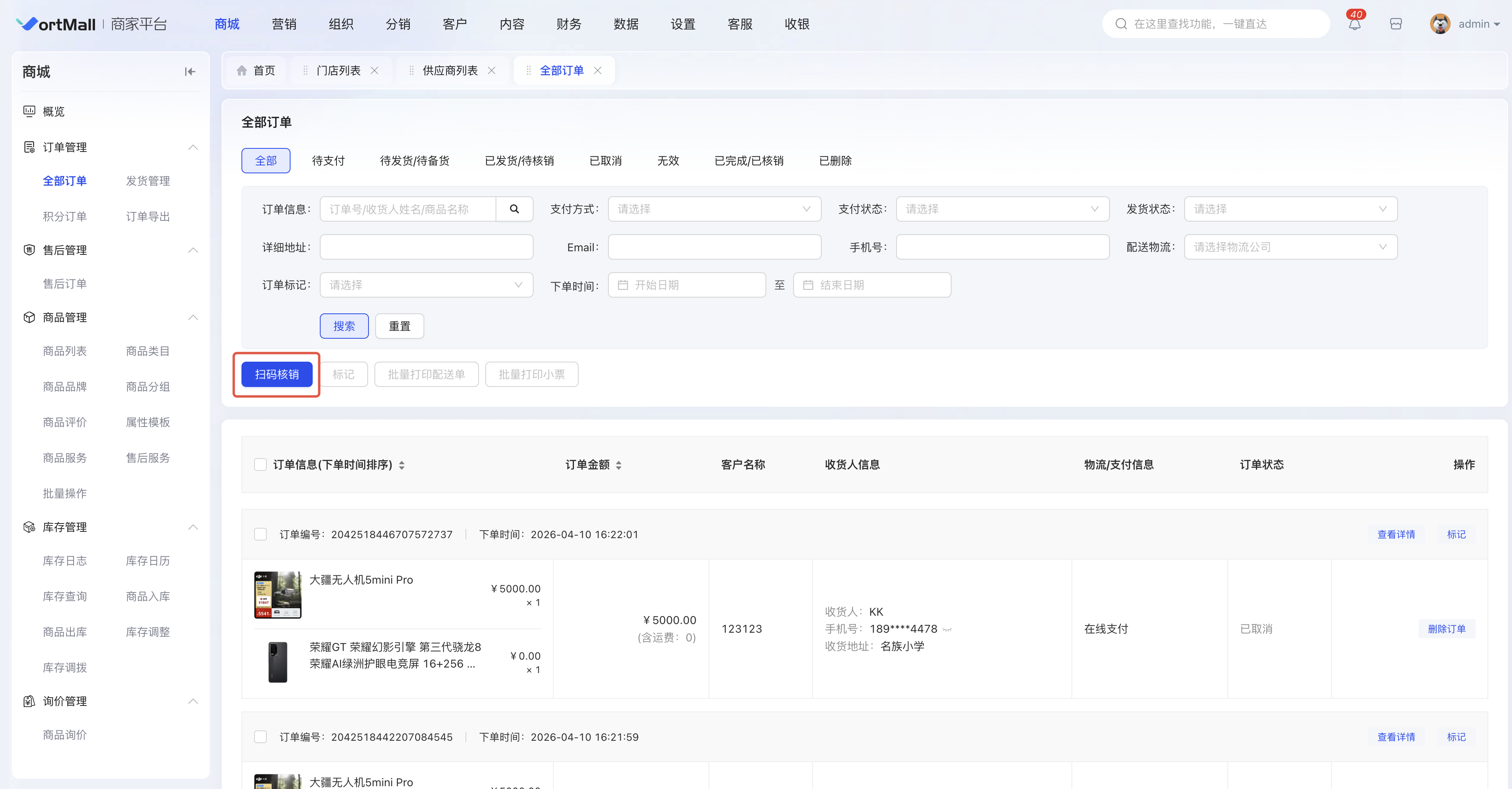Collapse the 商城 sidebar with arrow icon
Screen dimensions: 1512x789
190,72
